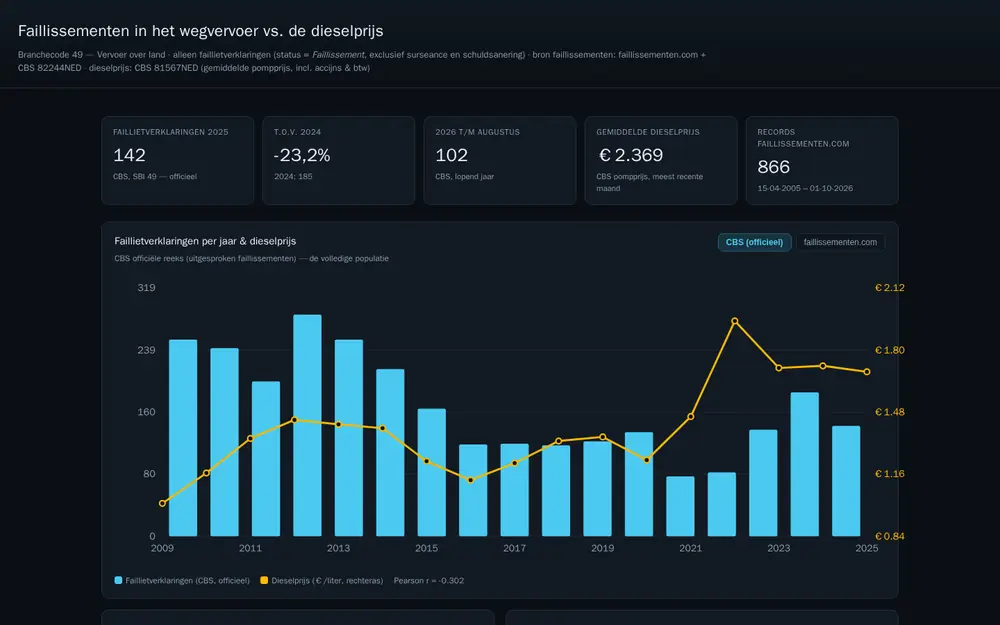Click the legend label 'Dieselprijs (€/liter, rechteras)'
This screenshot has width=1000, height=625.
tap(327, 580)
